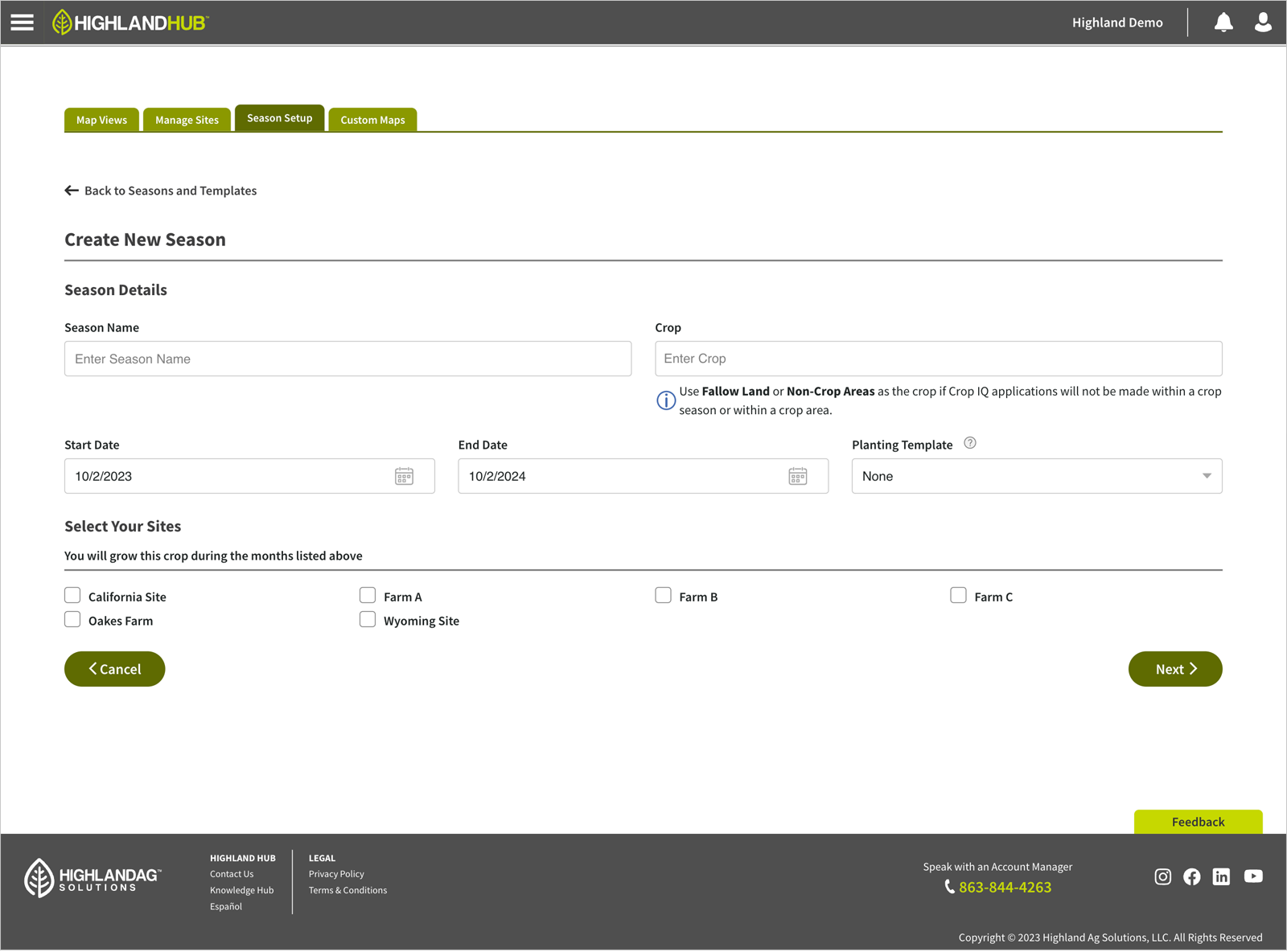Open the YouTube channel icon
The height and width of the screenshot is (952, 1287).
[x=1252, y=876]
